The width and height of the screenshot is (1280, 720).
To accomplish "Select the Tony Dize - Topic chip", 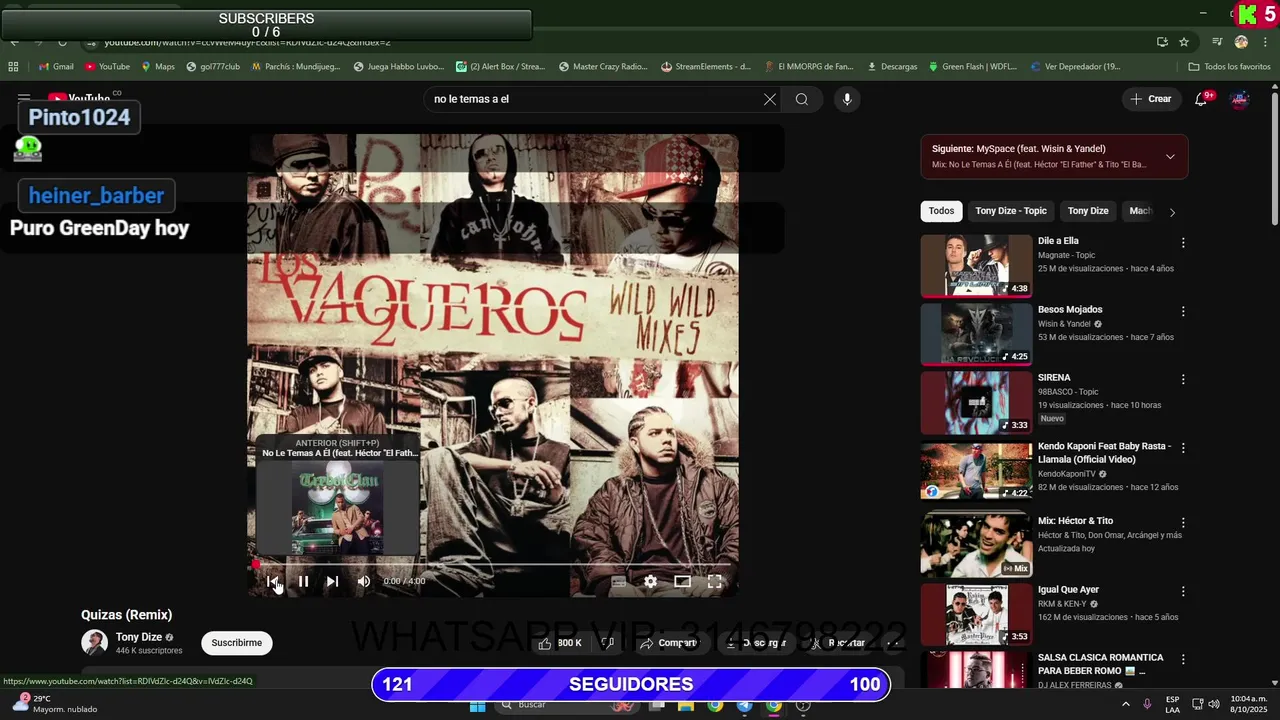I will click(x=1011, y=211).
